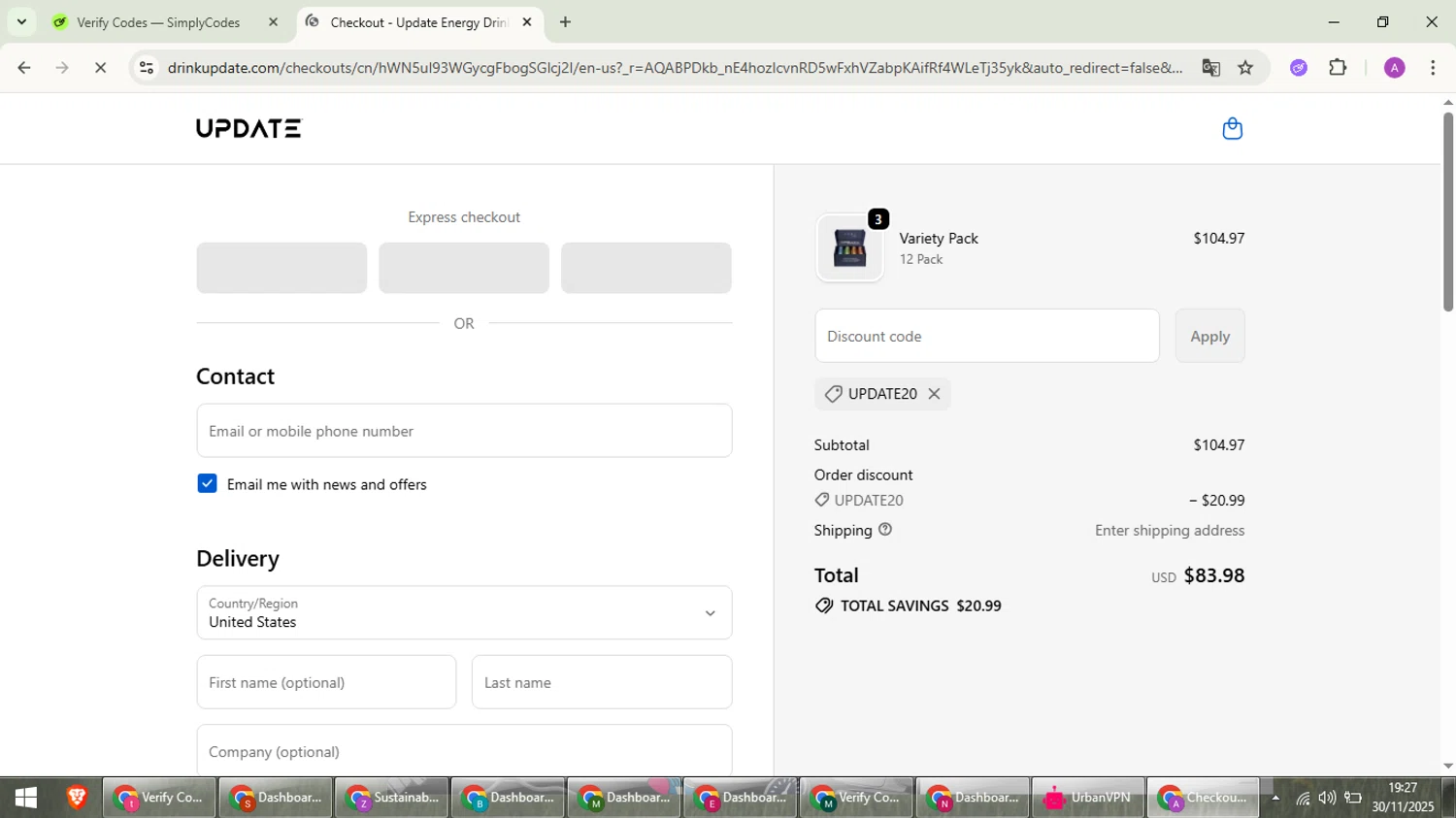Viewport: 1456px width, 818px height.
Task: Open first Verify Co... Chrome taskbar window
Action: coord(159,798)
